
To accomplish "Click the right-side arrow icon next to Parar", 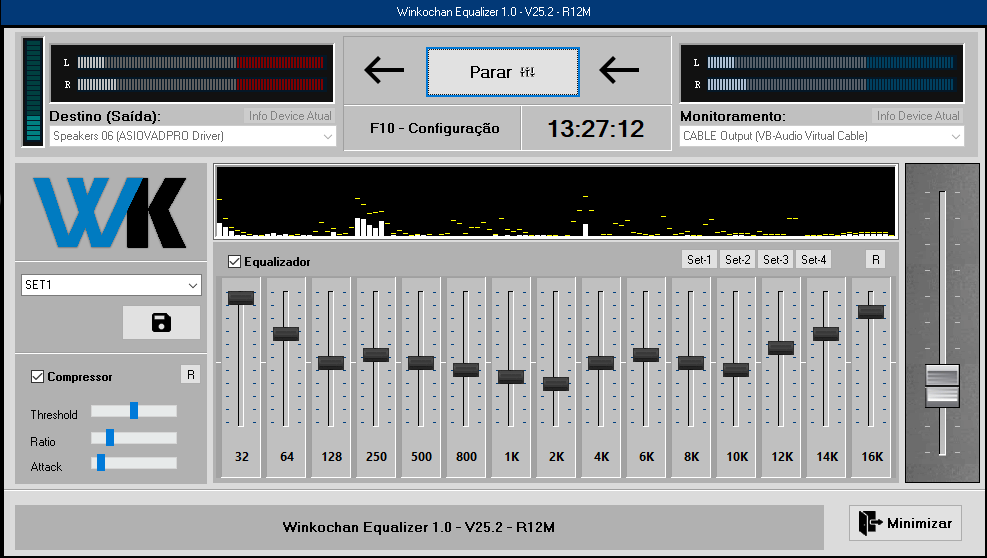I will pos(619,70).
